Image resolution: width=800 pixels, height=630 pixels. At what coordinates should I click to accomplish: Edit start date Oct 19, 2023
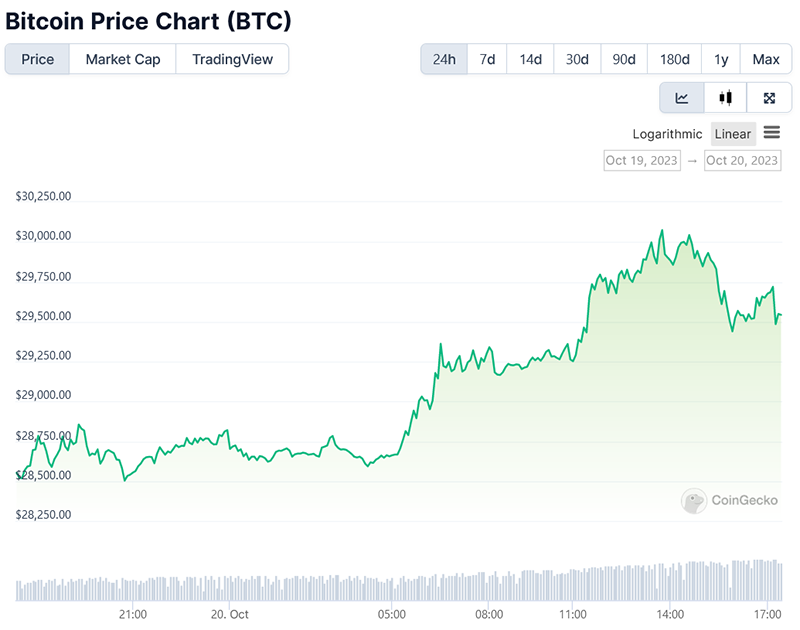(641, 160)
